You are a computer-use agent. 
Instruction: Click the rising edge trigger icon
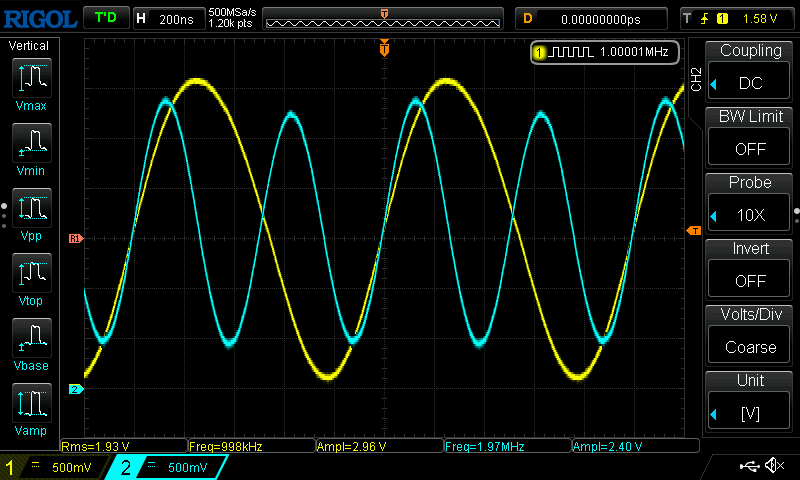(705, 19)
